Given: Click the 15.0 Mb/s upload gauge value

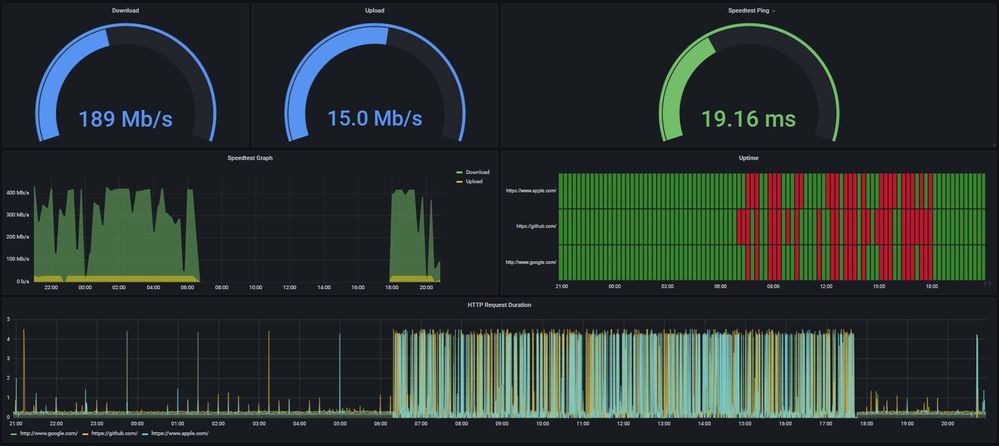Looking at the screenshot, I should (375, 119).
